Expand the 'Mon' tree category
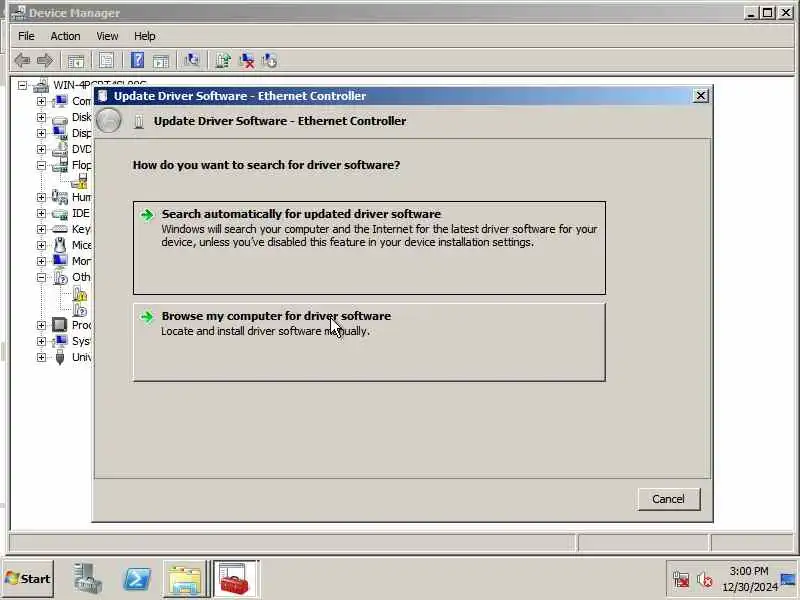 pyautogui.click(x=41, y=261)
